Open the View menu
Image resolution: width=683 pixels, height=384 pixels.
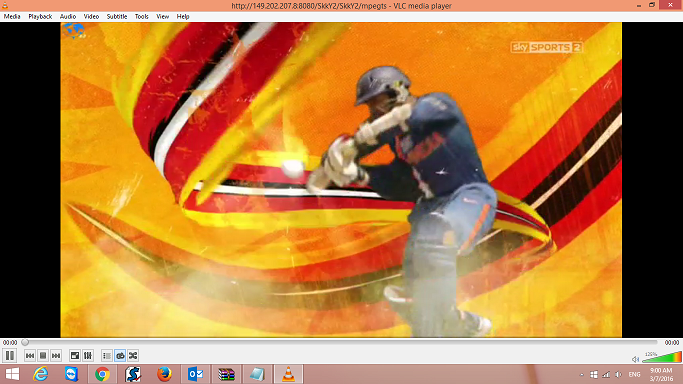coord(162,17)
